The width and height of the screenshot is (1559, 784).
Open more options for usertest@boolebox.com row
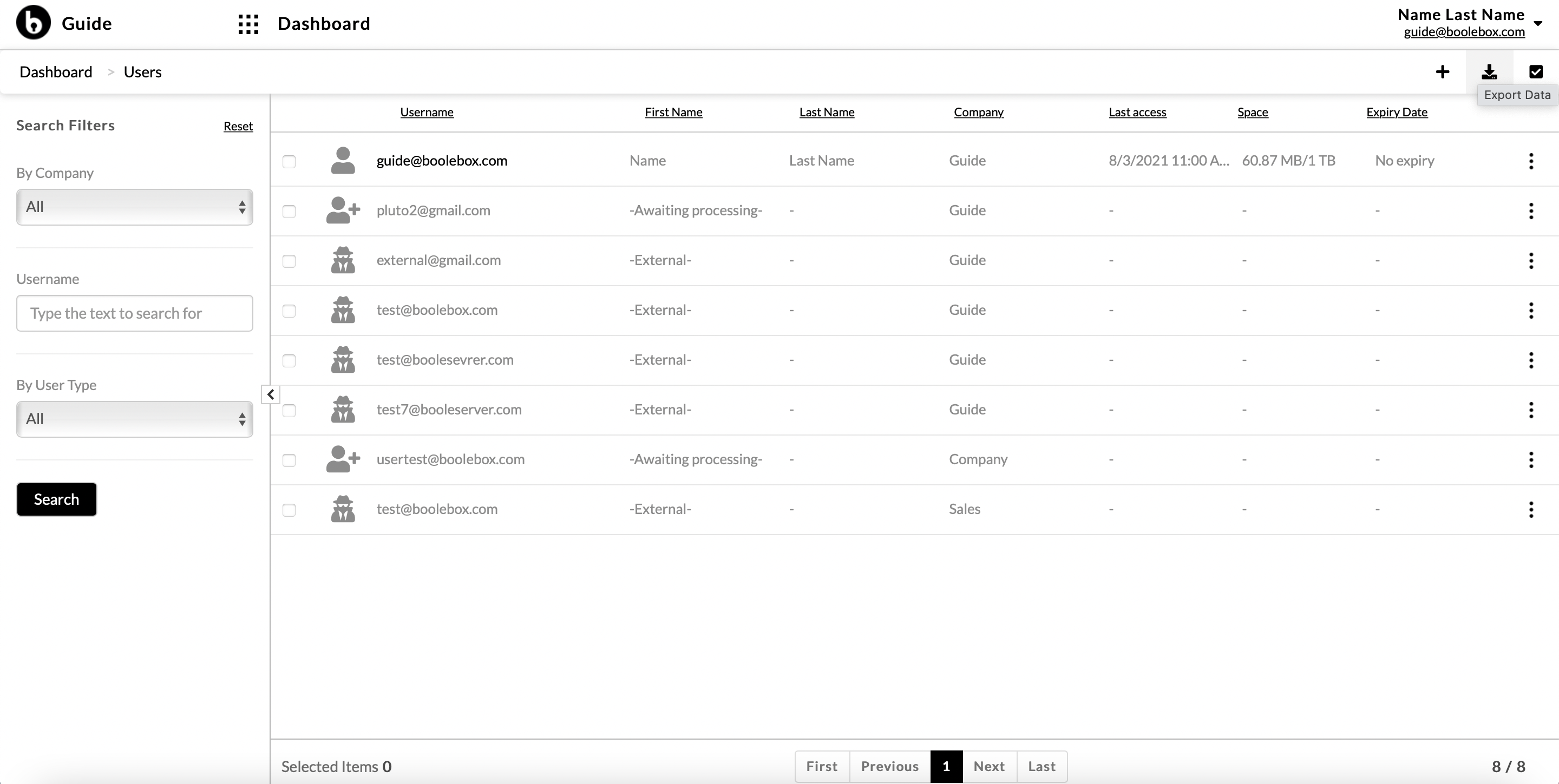1531,460
